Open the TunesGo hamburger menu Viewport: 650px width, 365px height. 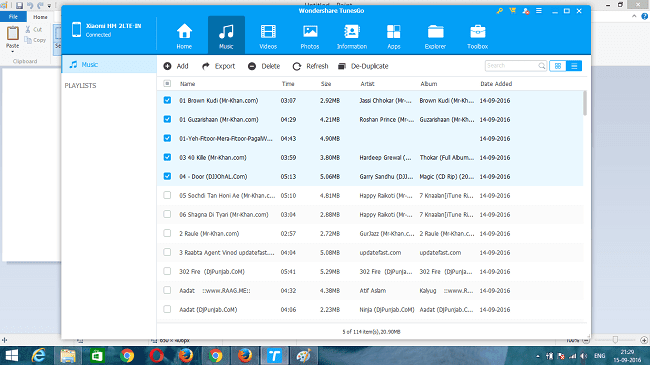click(539, 11)
